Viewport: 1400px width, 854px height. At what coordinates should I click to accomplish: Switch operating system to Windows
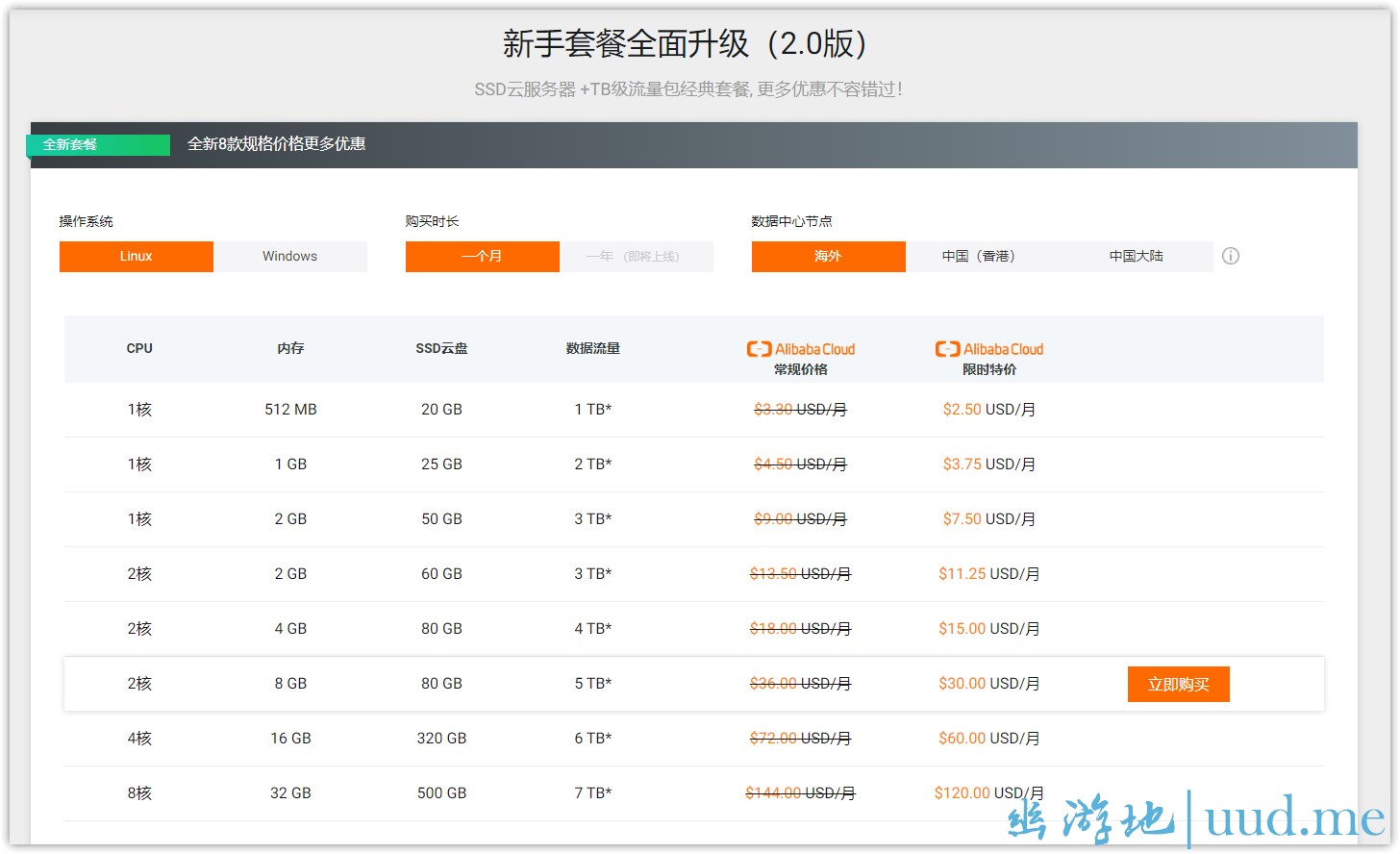pos(289,257)
